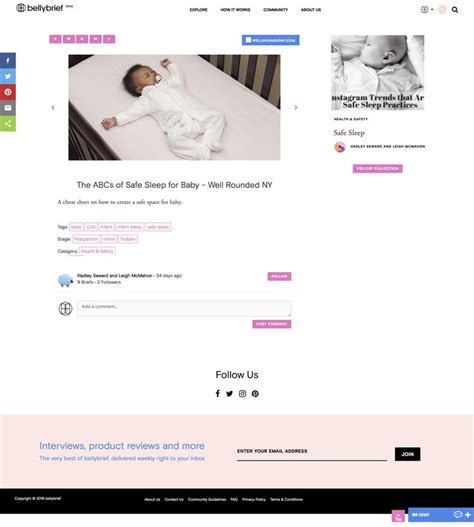Viewport: 474px width, 527px height.
Task: Share the article on Facebook from the sidebar
Action: coord(8,60)
